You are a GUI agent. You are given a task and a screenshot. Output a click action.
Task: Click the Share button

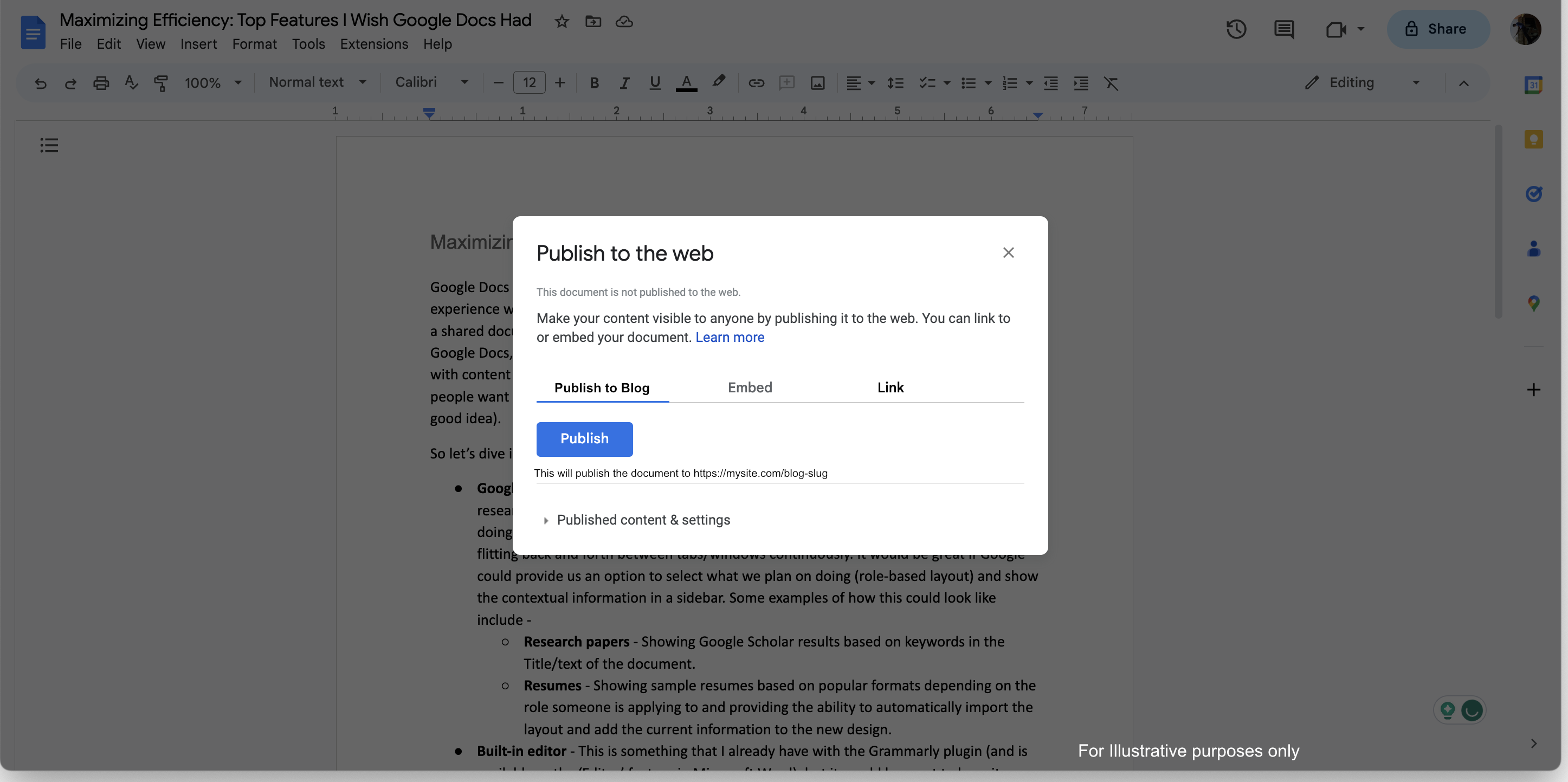(1438, 29)
